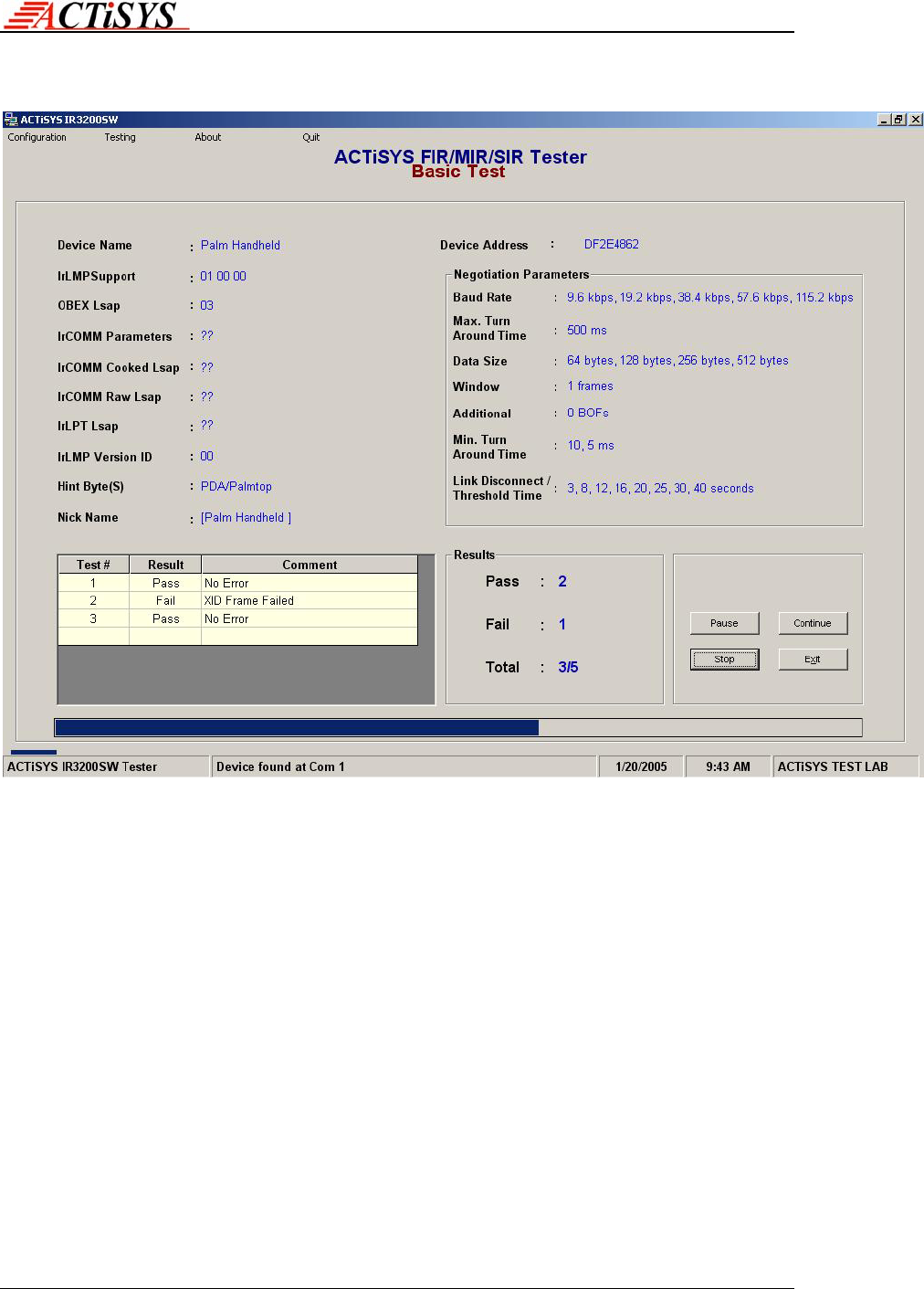Click data size values '64 bytes, 128 bytes...'
This screenshot has width=924, height=1289.
[x=677, y=360]
